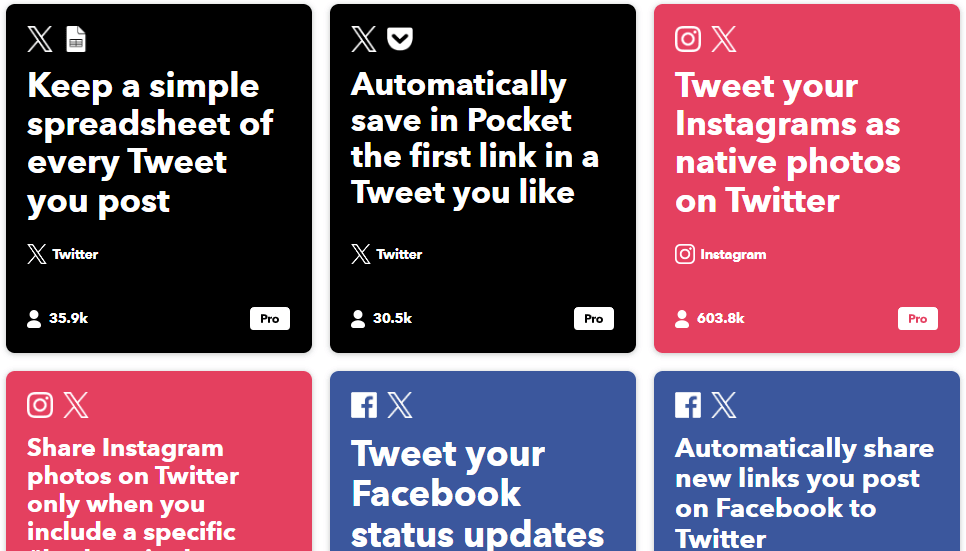Open 'Tweet your Instagrams as native photos' applet
This screenshot has height=551, width=966.
point(788,143)
